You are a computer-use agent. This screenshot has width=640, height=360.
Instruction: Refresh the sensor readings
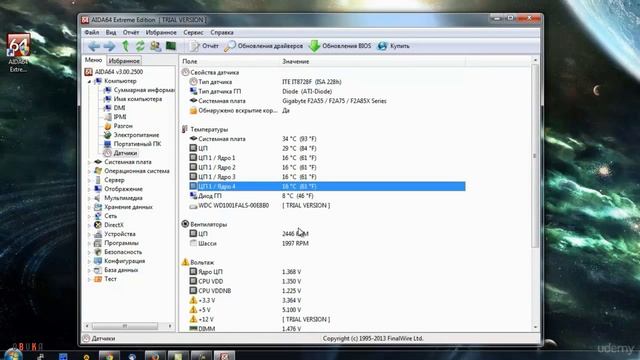(x=140, y=46)
